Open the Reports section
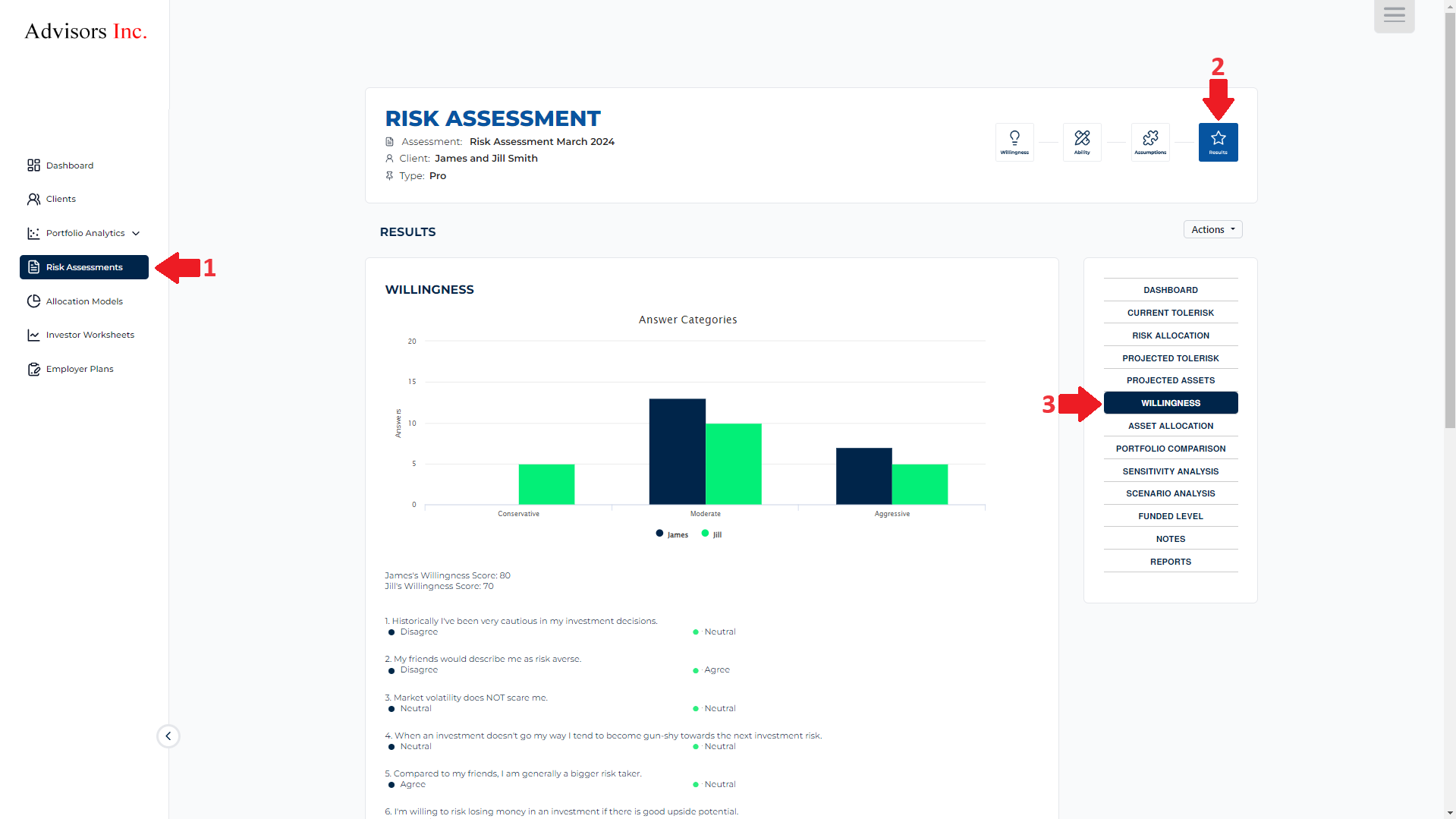Viewport: 1456px width, 819px height. point(1170,562)
